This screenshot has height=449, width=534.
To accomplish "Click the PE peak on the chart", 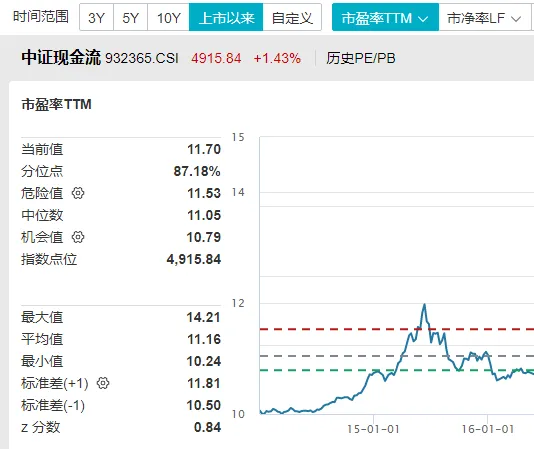I will [424, 304].
